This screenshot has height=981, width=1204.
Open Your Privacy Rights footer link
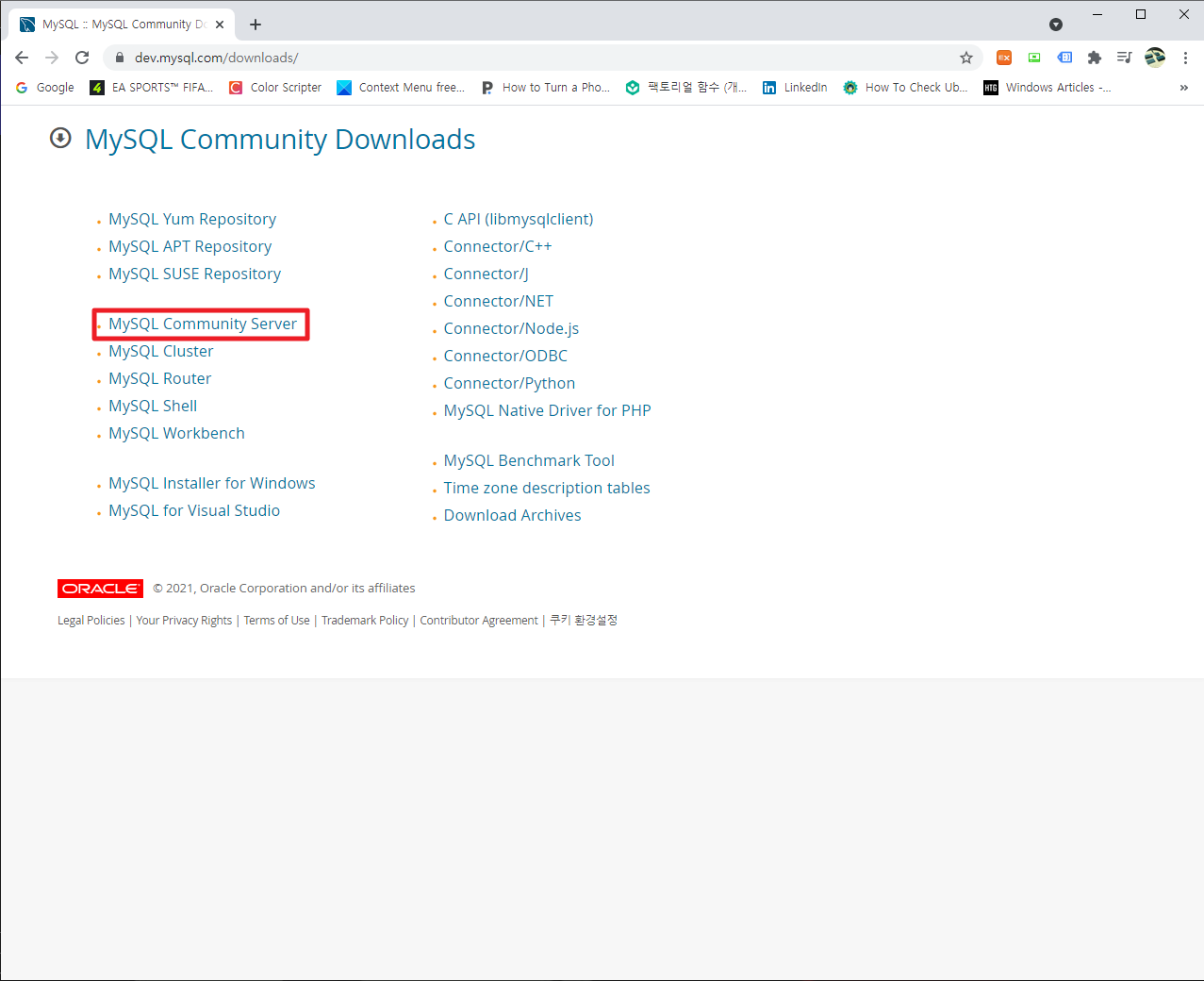[x=184, y=621]
